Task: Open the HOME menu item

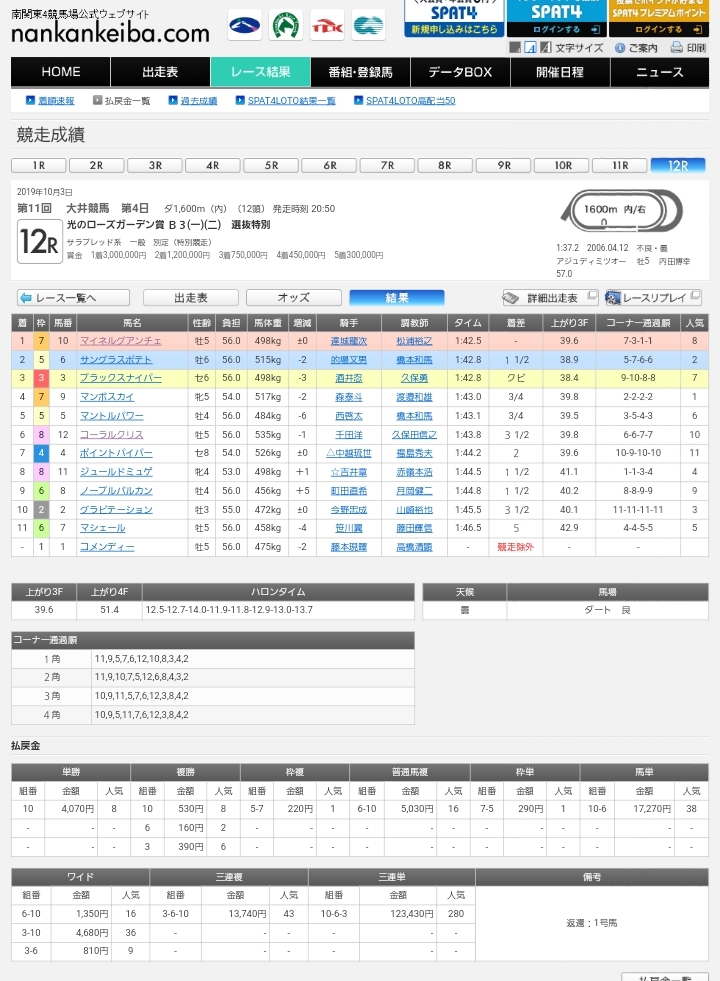Action: click(61, 72)
